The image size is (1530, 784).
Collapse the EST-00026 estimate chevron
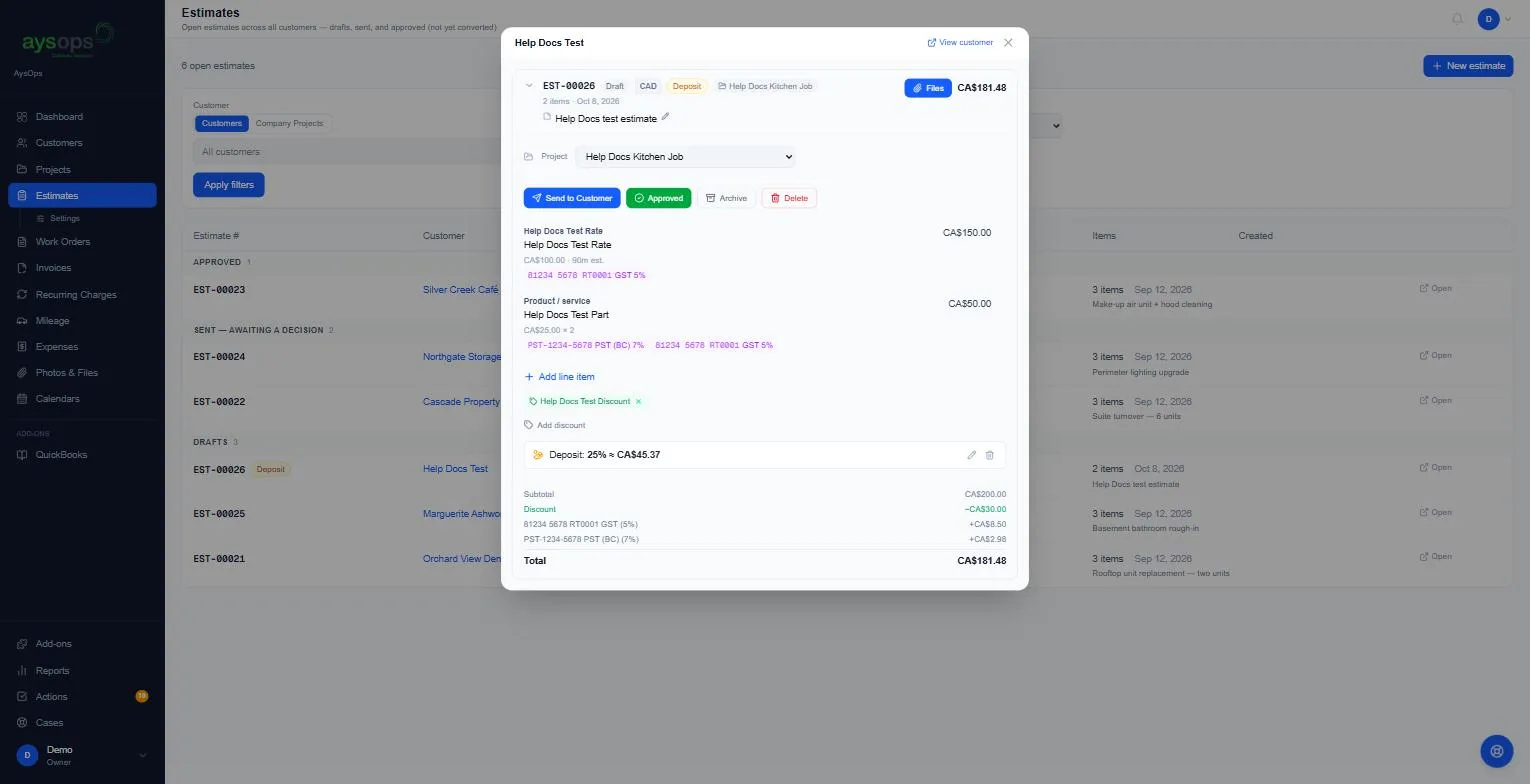[529, 86]
